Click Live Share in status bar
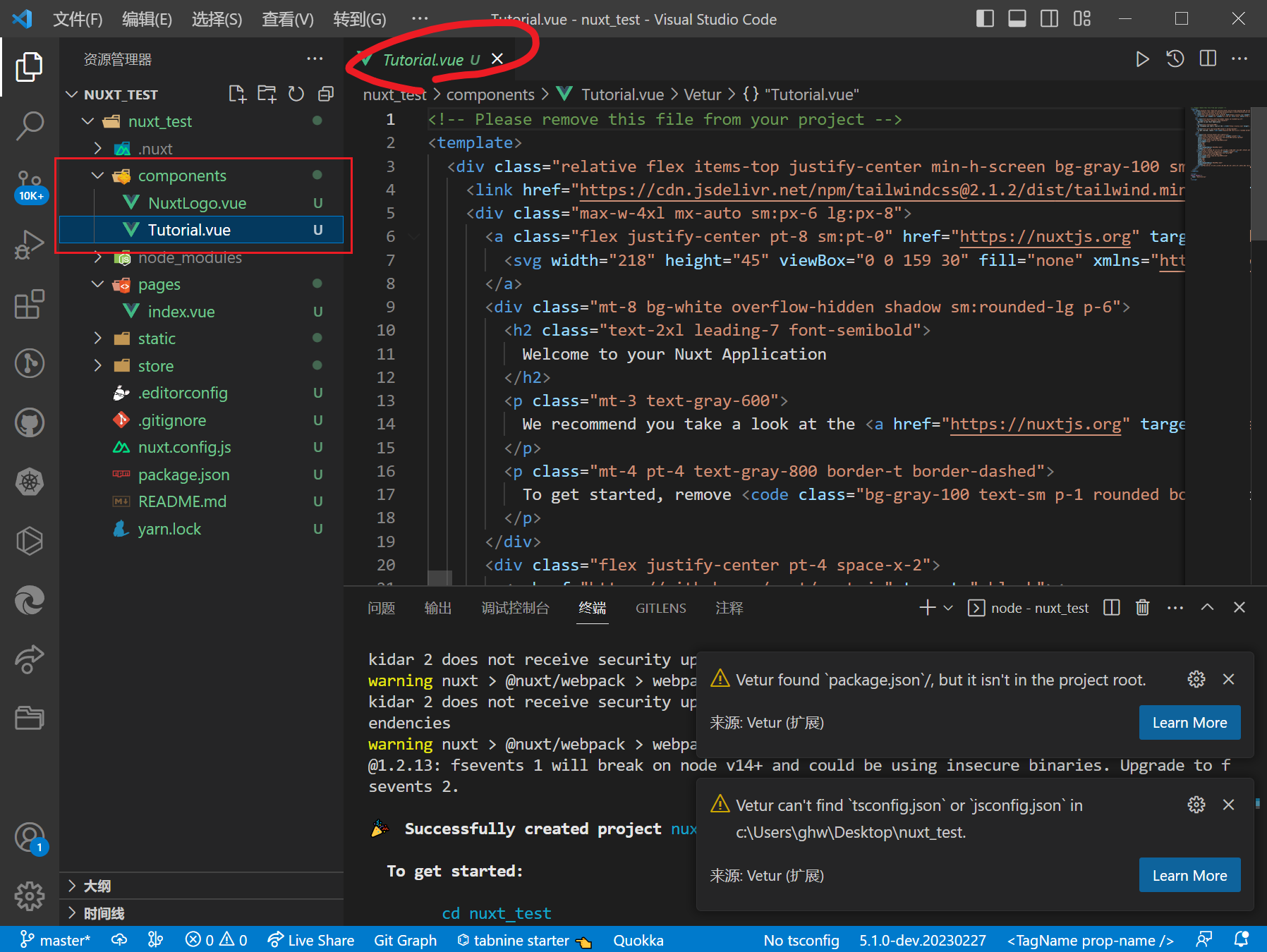Screen dimensions: 1267x952 point(310,940)
